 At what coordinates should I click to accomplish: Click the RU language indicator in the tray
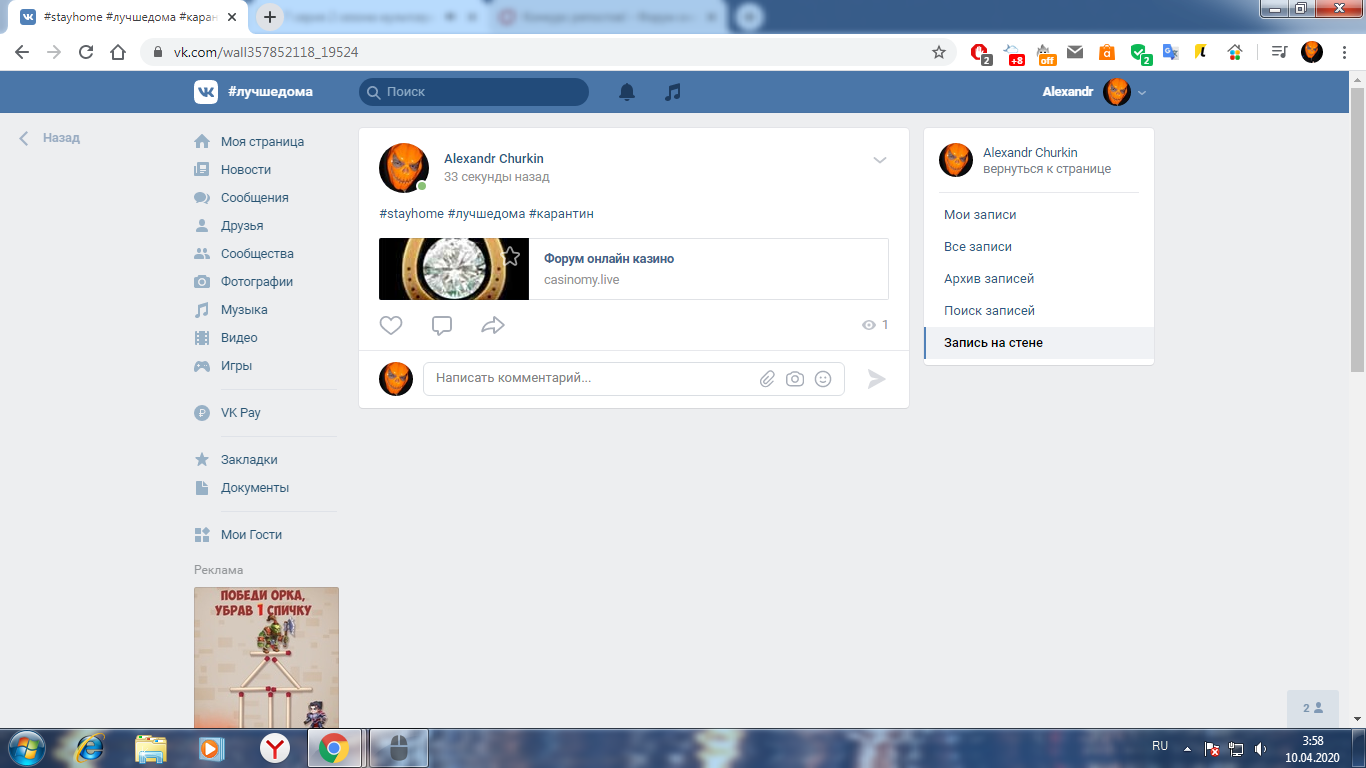[1160, 746]
